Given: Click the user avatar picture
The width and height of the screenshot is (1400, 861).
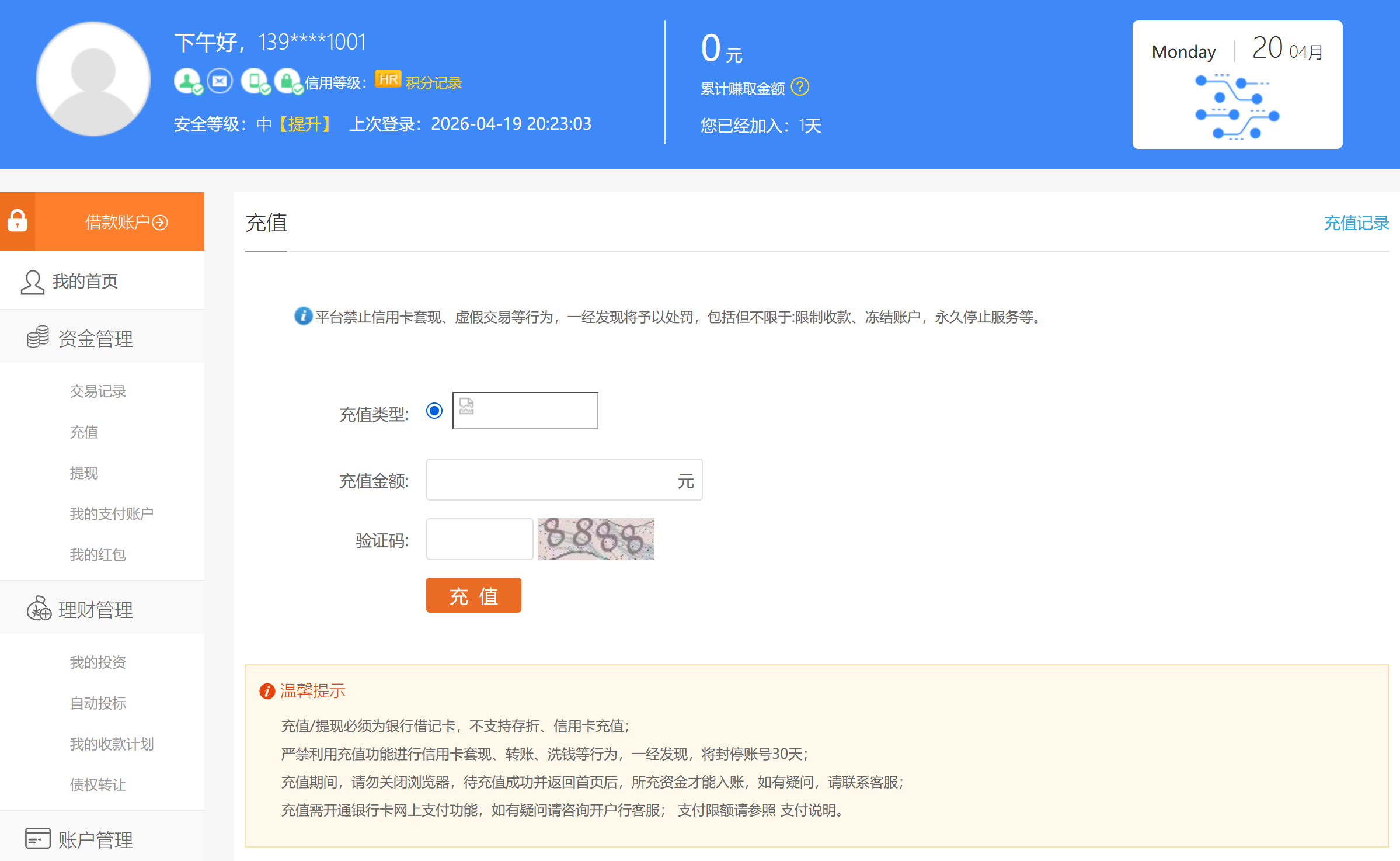Looking at the screenshot, I should [93, 79].
